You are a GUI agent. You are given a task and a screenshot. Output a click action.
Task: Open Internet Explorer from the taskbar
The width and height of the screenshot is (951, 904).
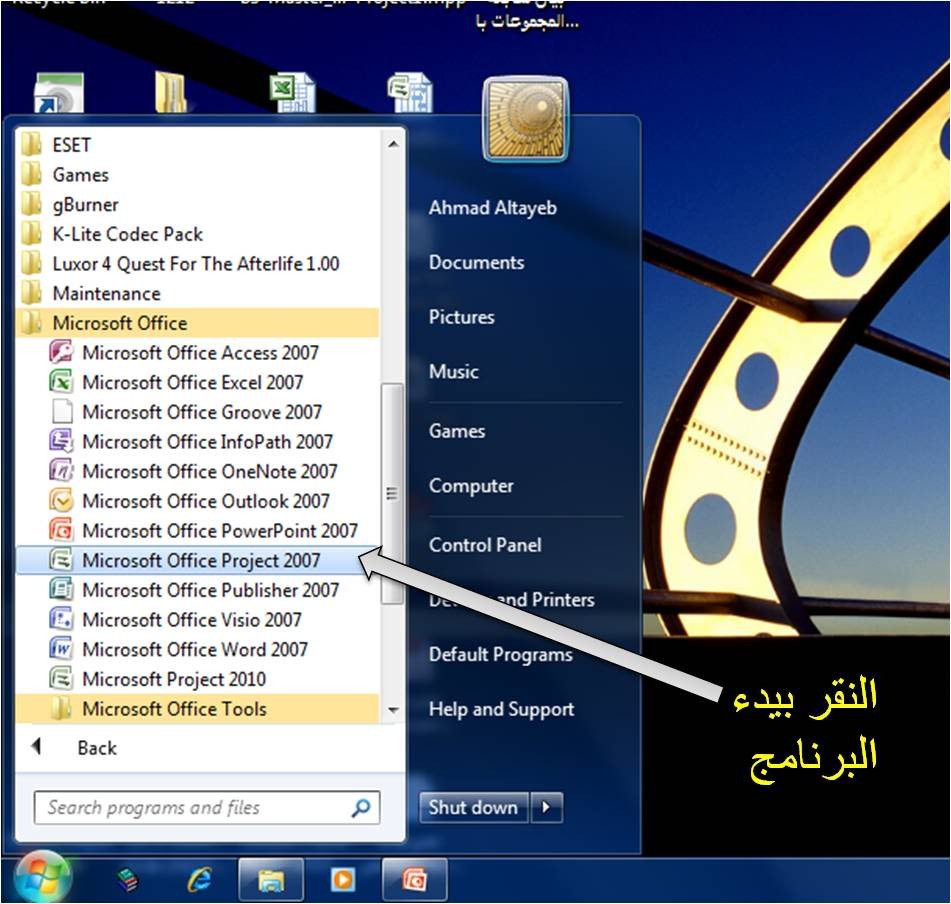tap(199, 879)
